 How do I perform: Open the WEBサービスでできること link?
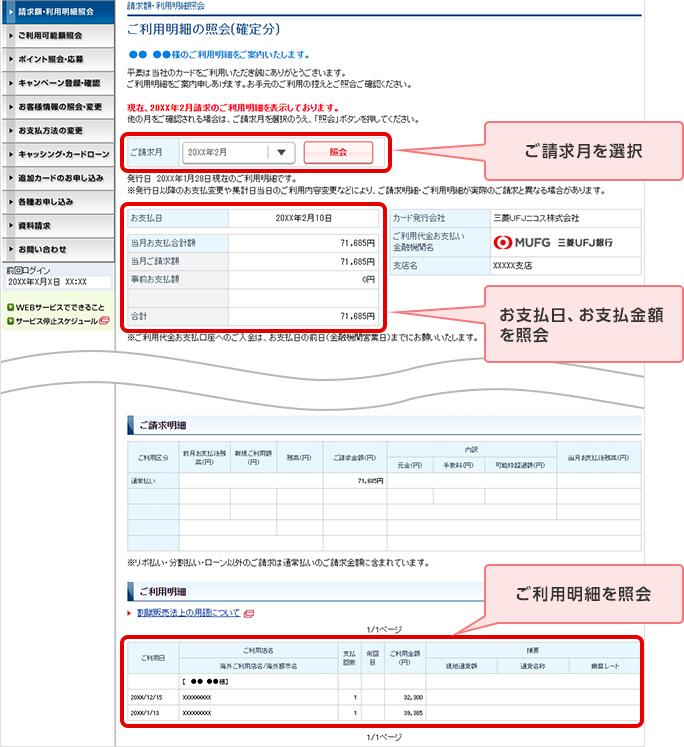[59, 307]
